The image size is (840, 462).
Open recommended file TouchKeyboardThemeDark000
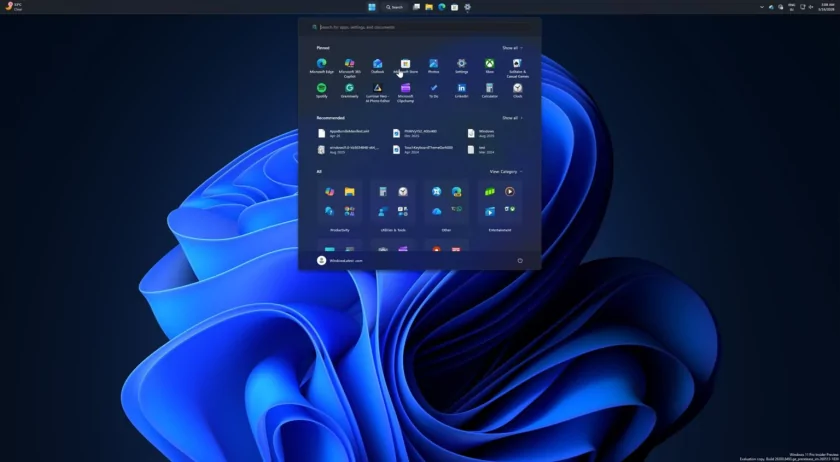[x=423, y=150]
